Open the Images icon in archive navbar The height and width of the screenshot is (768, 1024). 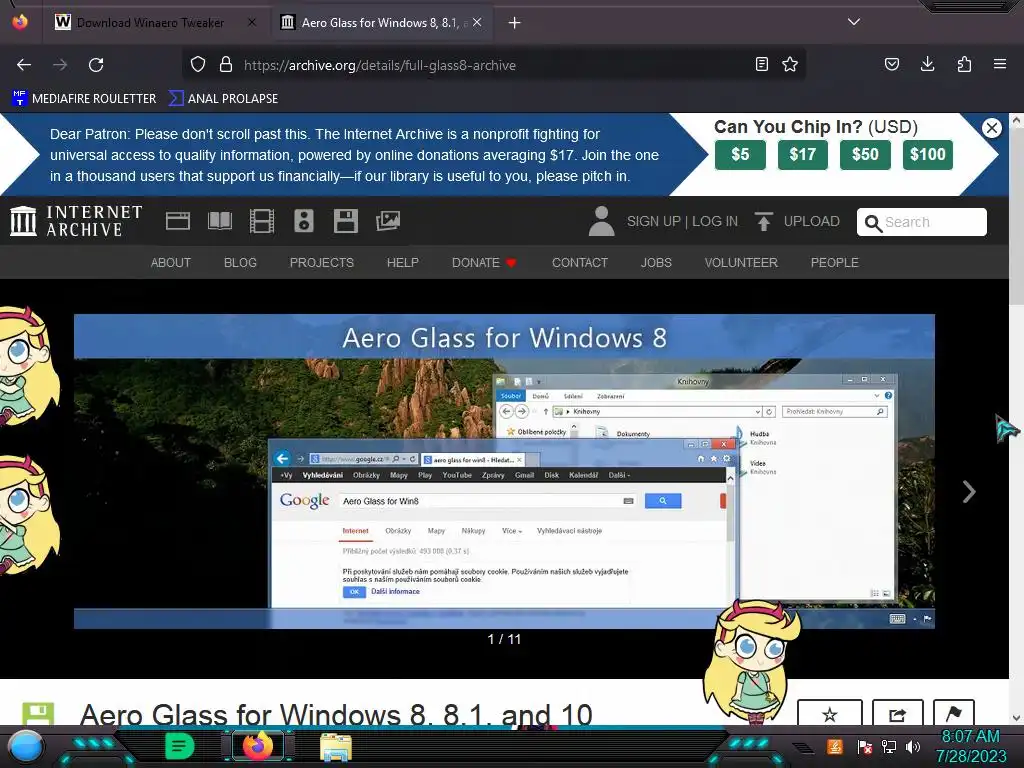point(388,221)
